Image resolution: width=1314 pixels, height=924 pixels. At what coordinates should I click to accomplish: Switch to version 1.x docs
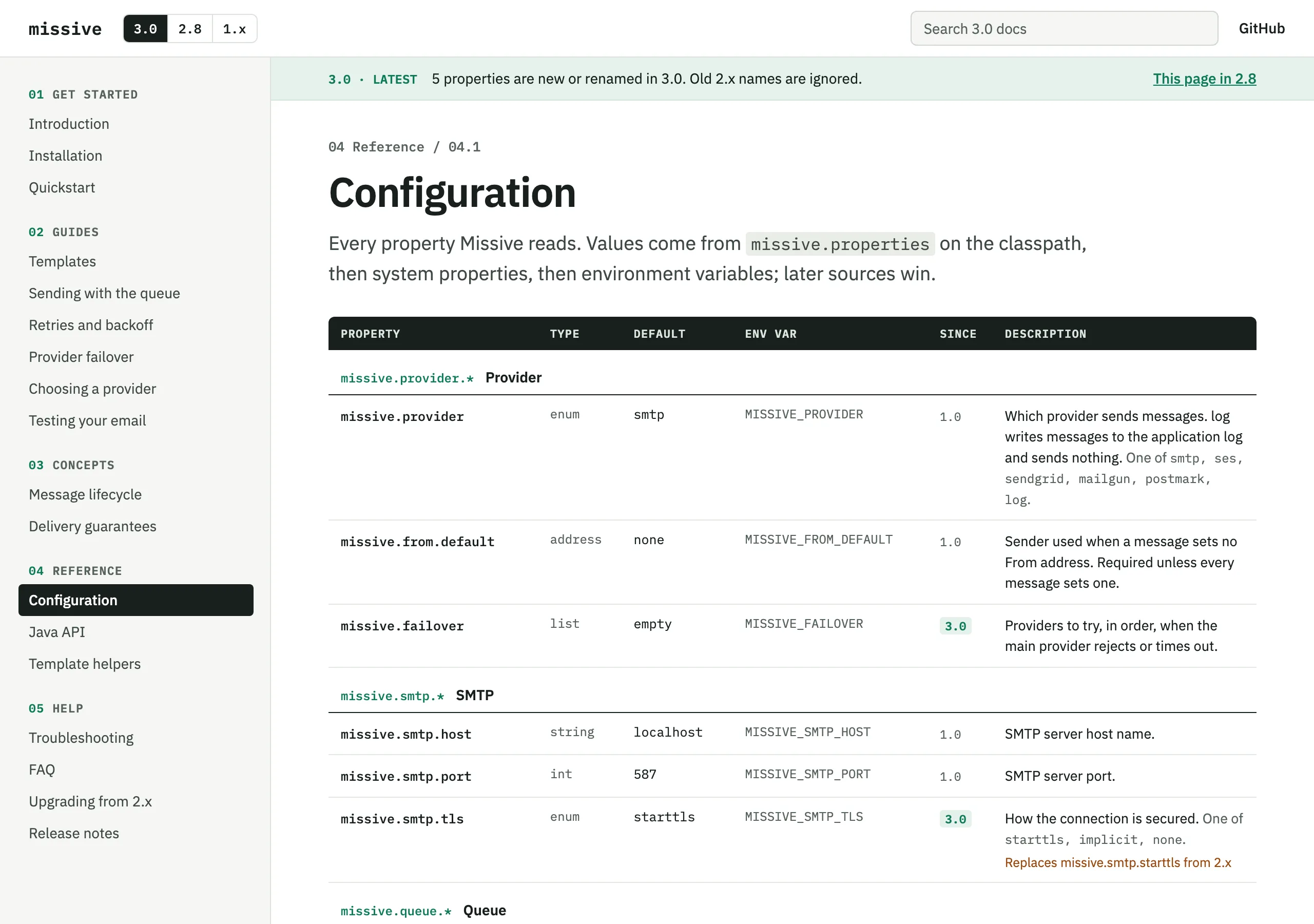pos(235,29)
